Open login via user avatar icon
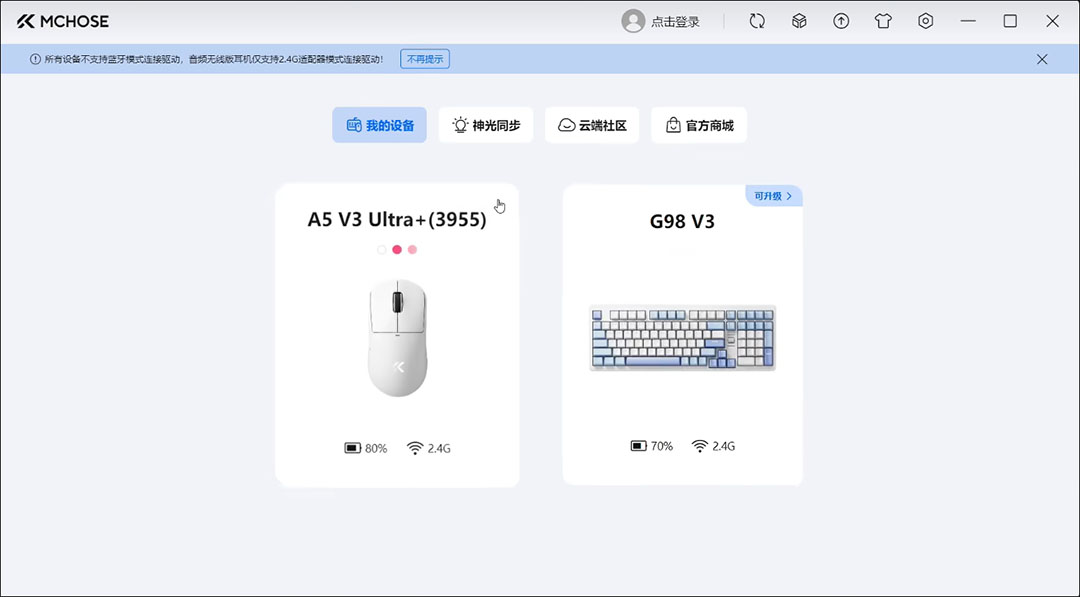 click(633, 21)
